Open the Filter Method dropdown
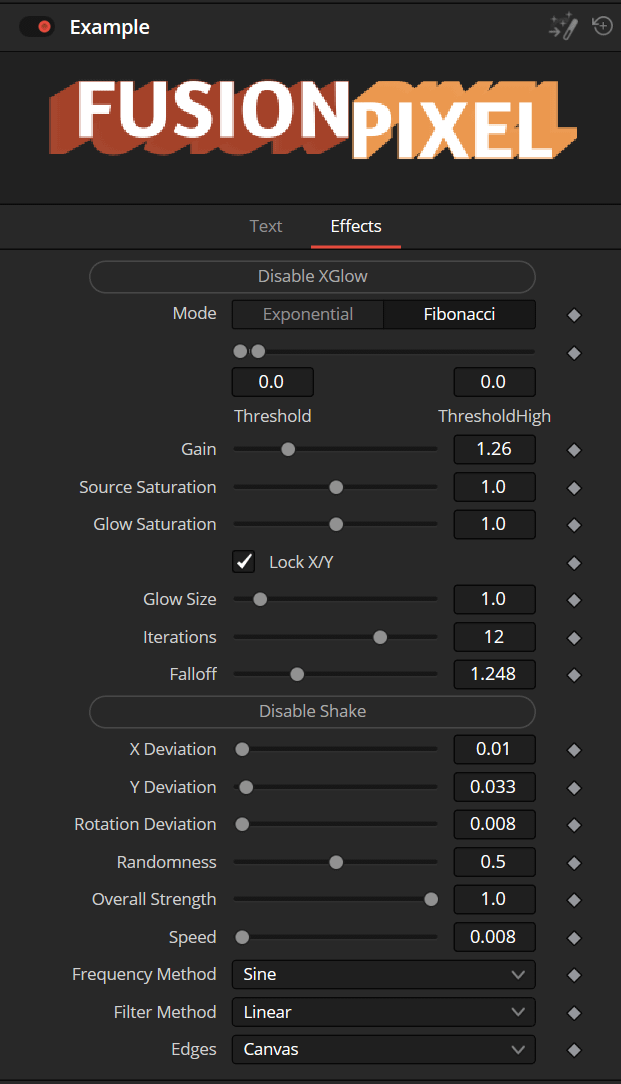This screenshot has width=621, height=1084. pos(384,1012)
